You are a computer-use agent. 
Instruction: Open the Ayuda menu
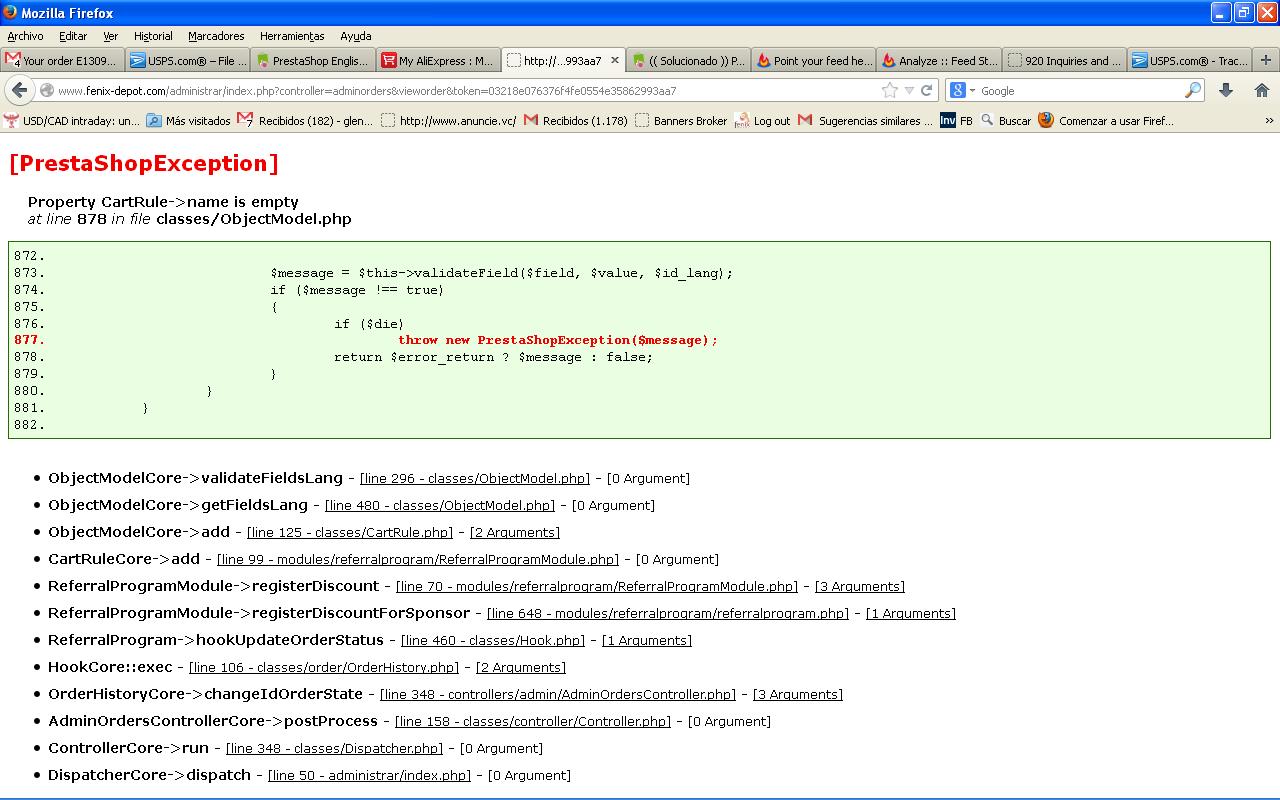point(356,36)
